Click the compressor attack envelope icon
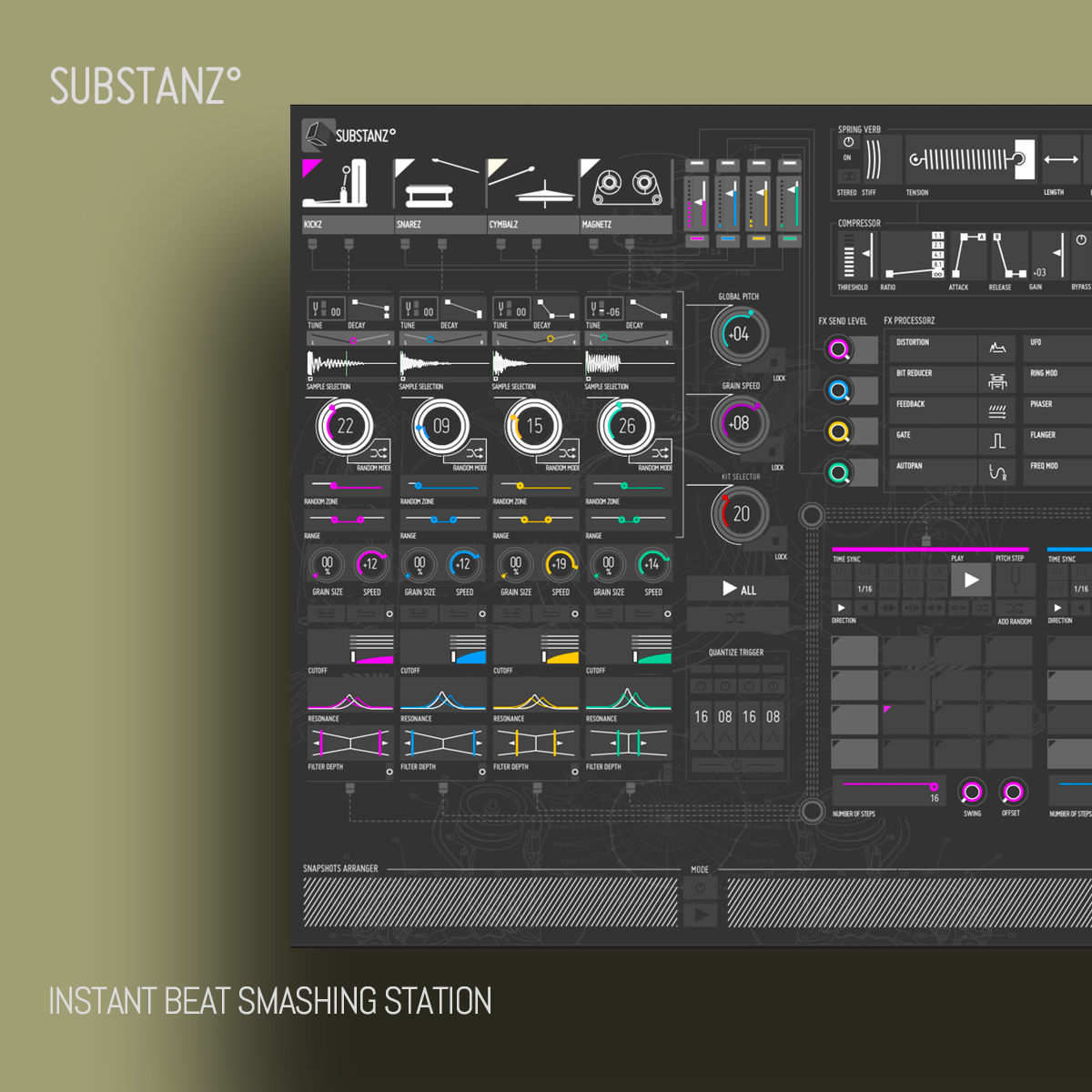The image size is (1092, 1092). coord(970,255)
